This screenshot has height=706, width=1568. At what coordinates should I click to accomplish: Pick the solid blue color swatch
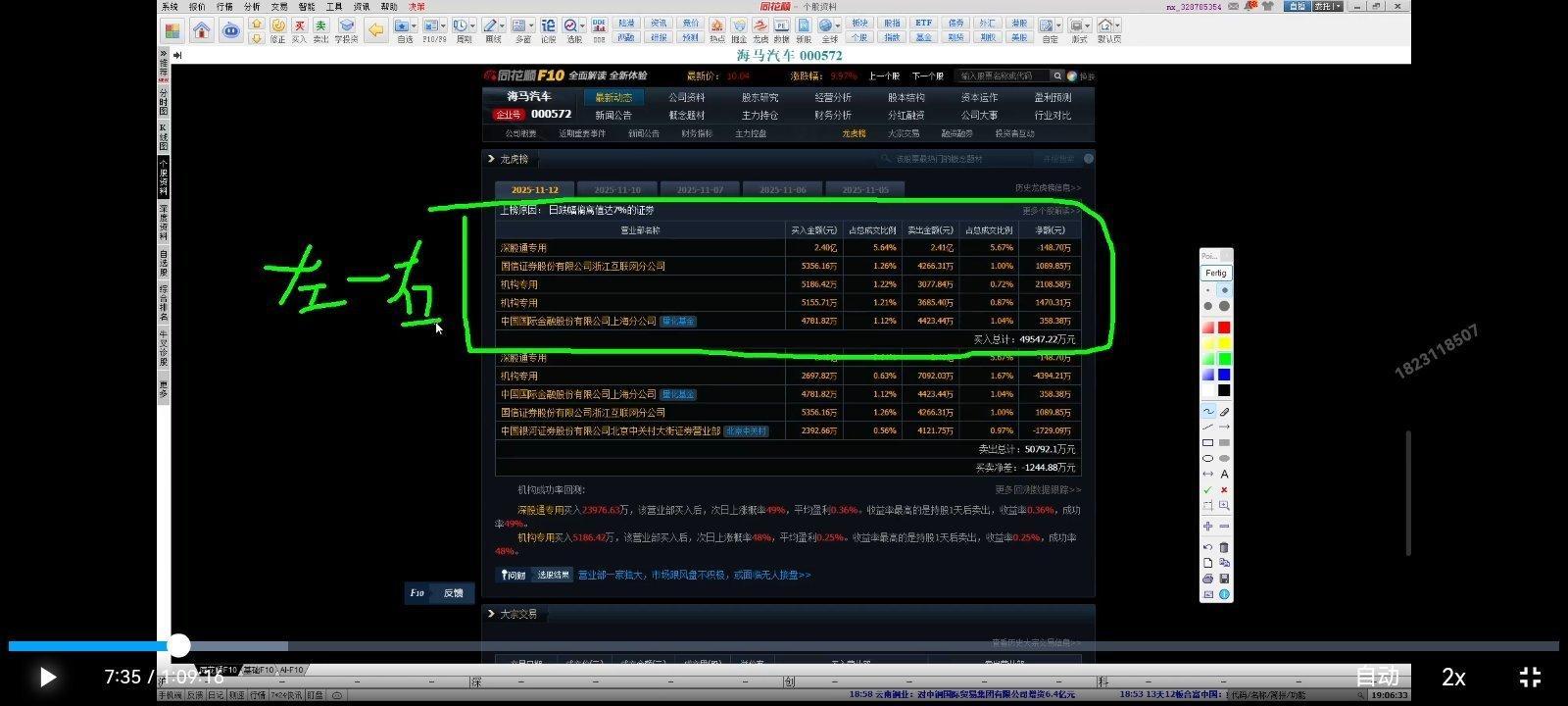pyautogui.click(x=1224, y=375)
